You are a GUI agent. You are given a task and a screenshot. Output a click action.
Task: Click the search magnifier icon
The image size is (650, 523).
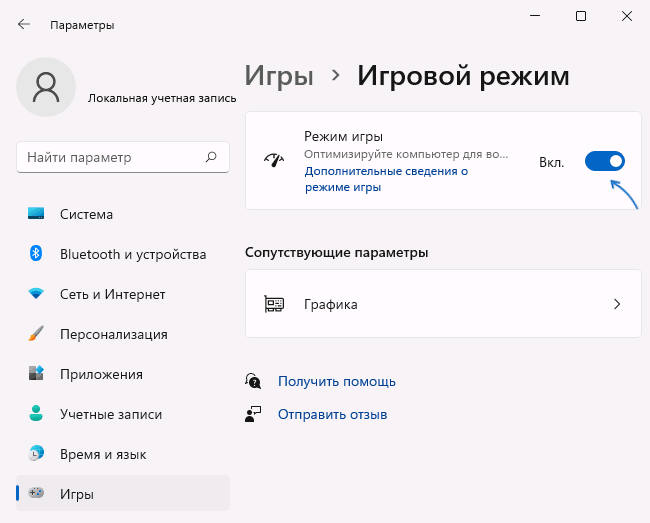click(x=211, y=157)
